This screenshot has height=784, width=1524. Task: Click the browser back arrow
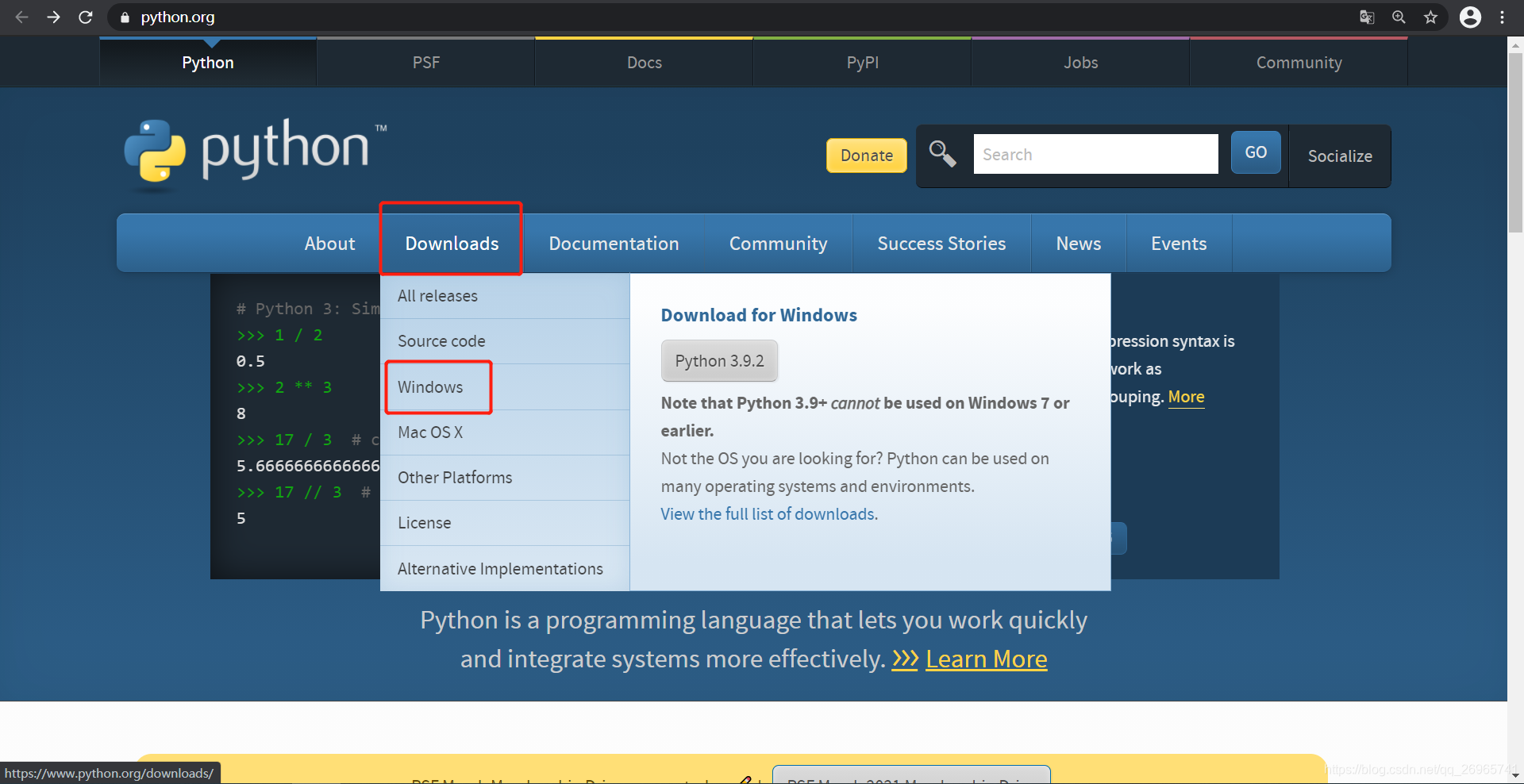(21, 17)
